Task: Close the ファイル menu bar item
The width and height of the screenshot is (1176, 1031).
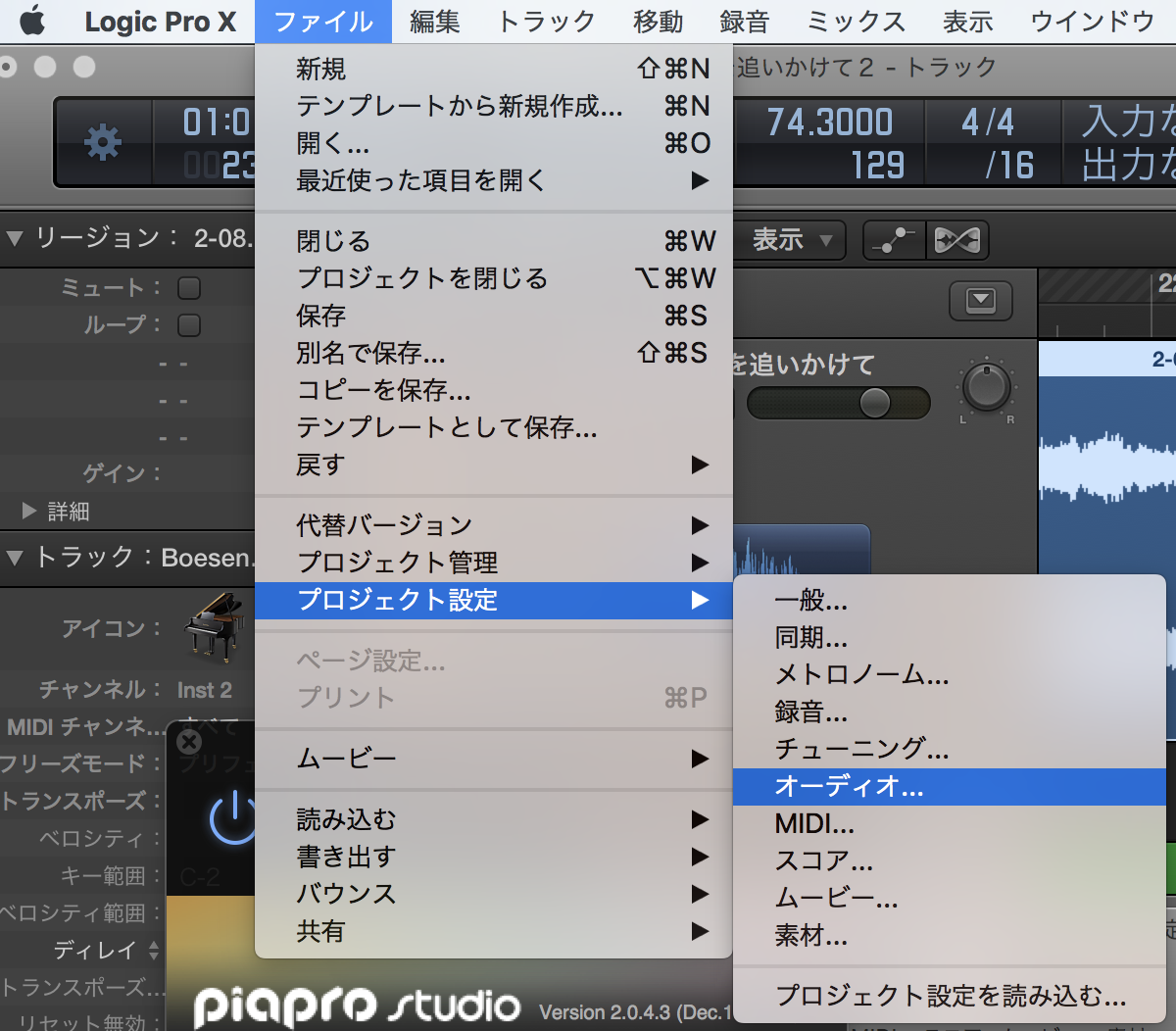Action: point(323,22)
